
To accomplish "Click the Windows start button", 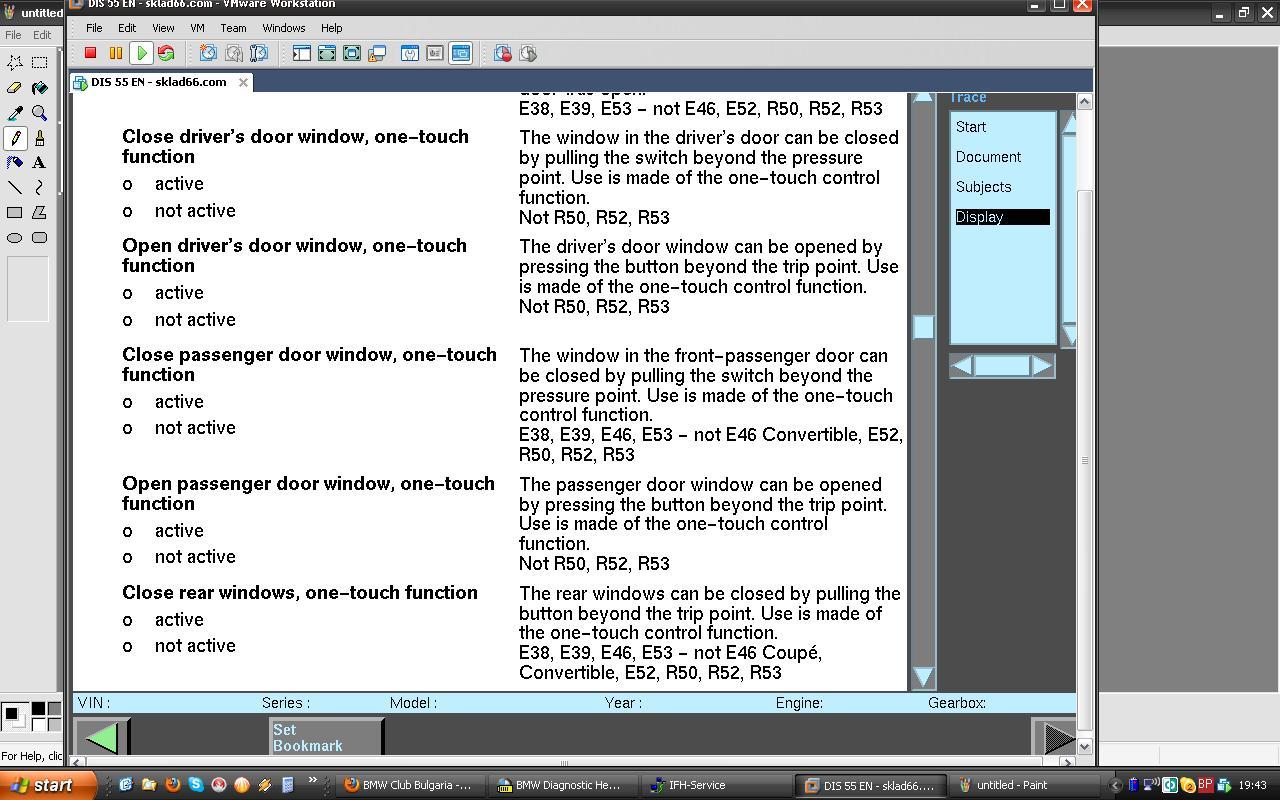I will (48, 785).
